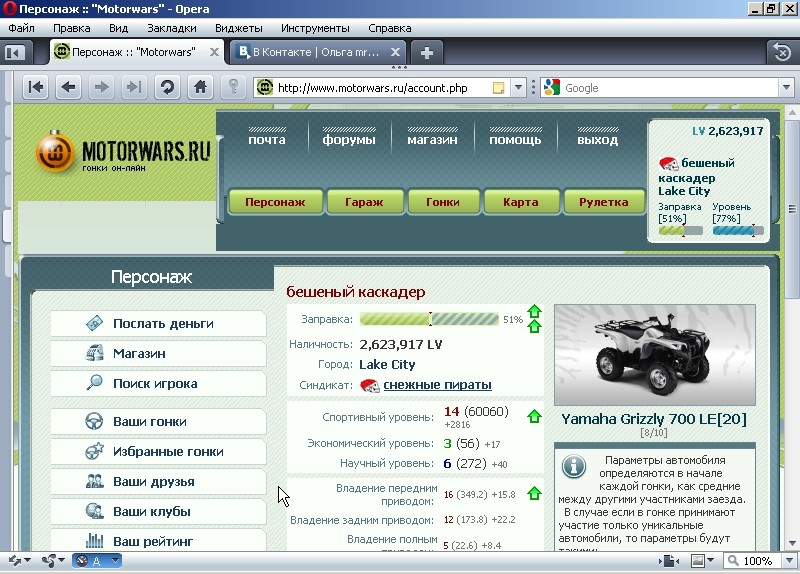Click small Заправка bar in top-right panel
This screenshot has height=574, width=800.
point(681,231)
